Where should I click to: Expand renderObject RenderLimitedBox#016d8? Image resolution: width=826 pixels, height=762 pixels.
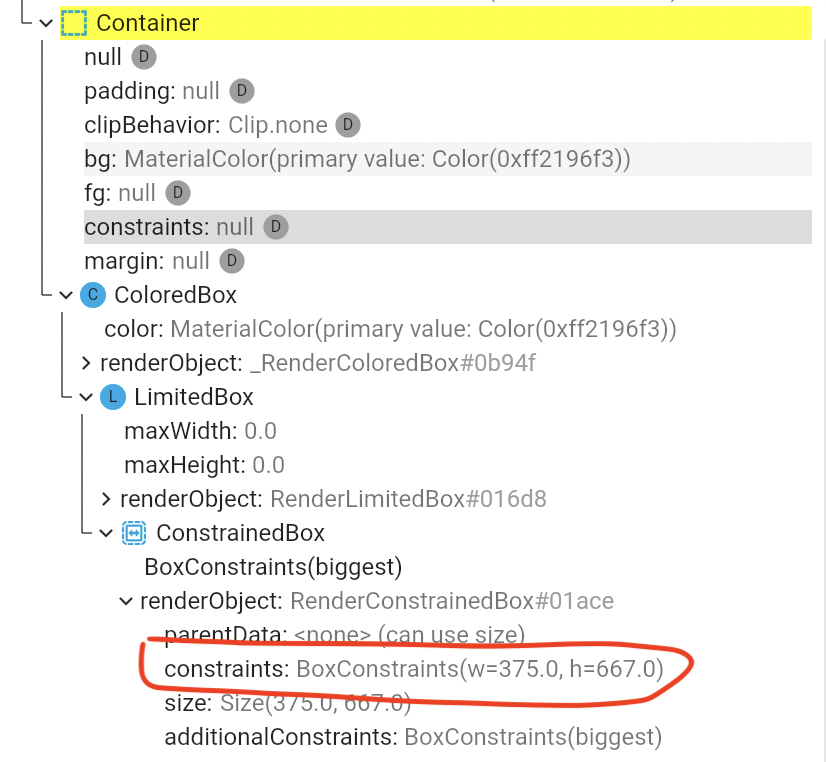pyautogui.click(x=106, y=499)
